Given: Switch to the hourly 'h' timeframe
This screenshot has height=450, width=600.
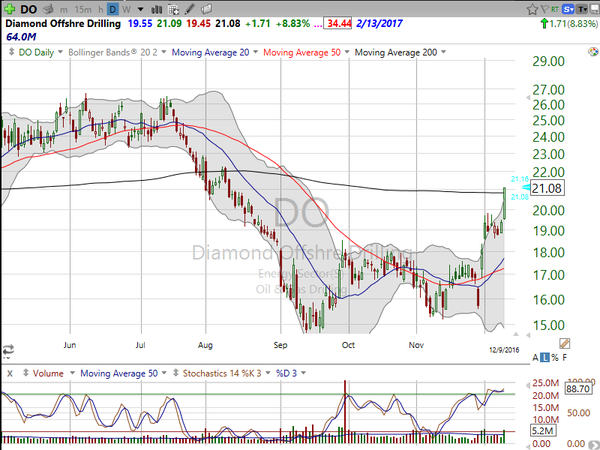Looking at the screenshot, I should 101,9.
